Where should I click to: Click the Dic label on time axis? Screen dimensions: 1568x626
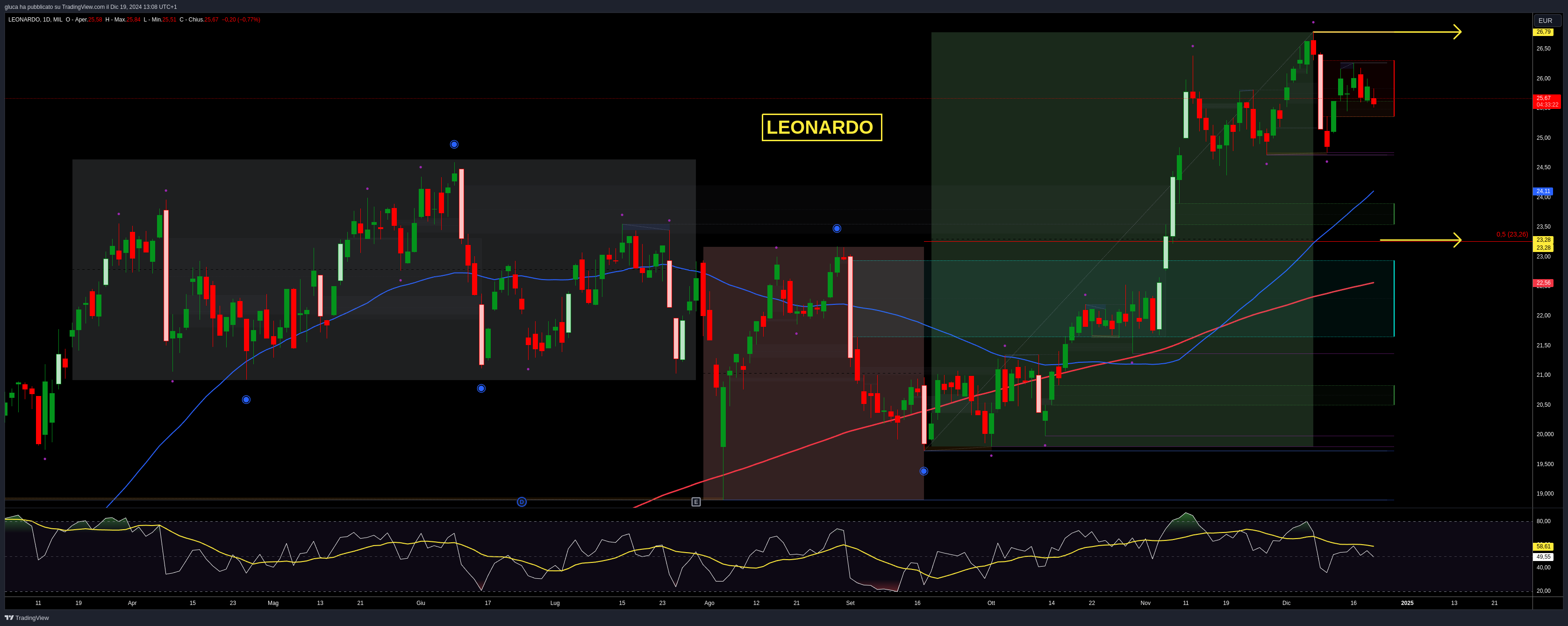(1286, 603)
